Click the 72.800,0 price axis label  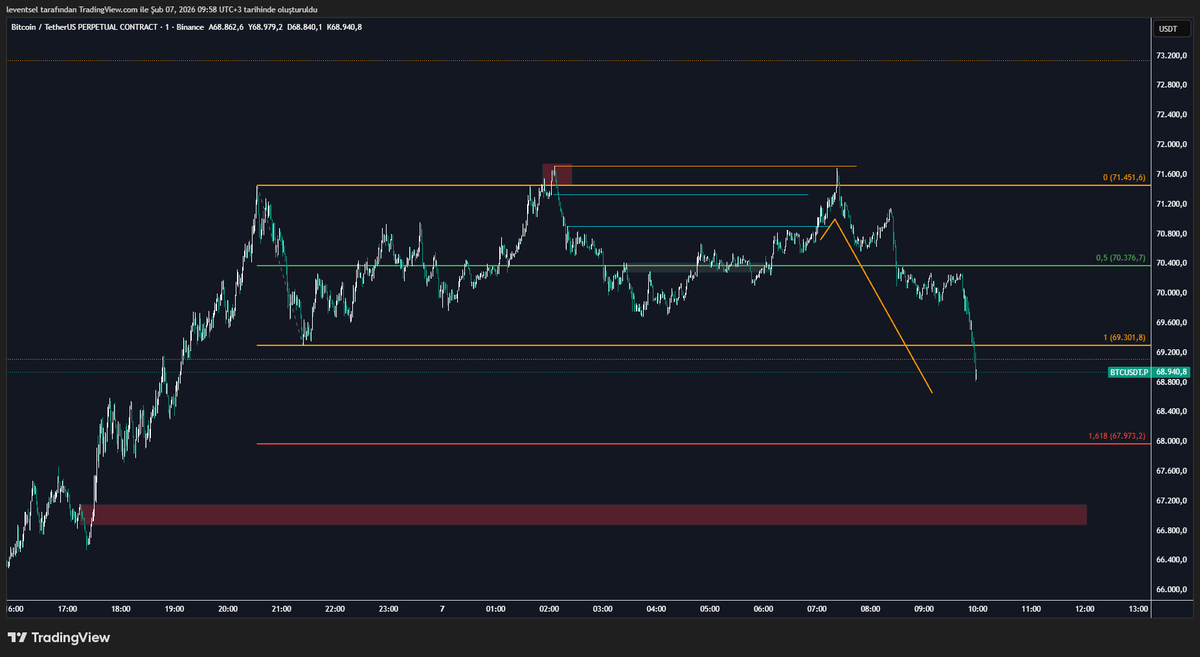coord(1170,85)
